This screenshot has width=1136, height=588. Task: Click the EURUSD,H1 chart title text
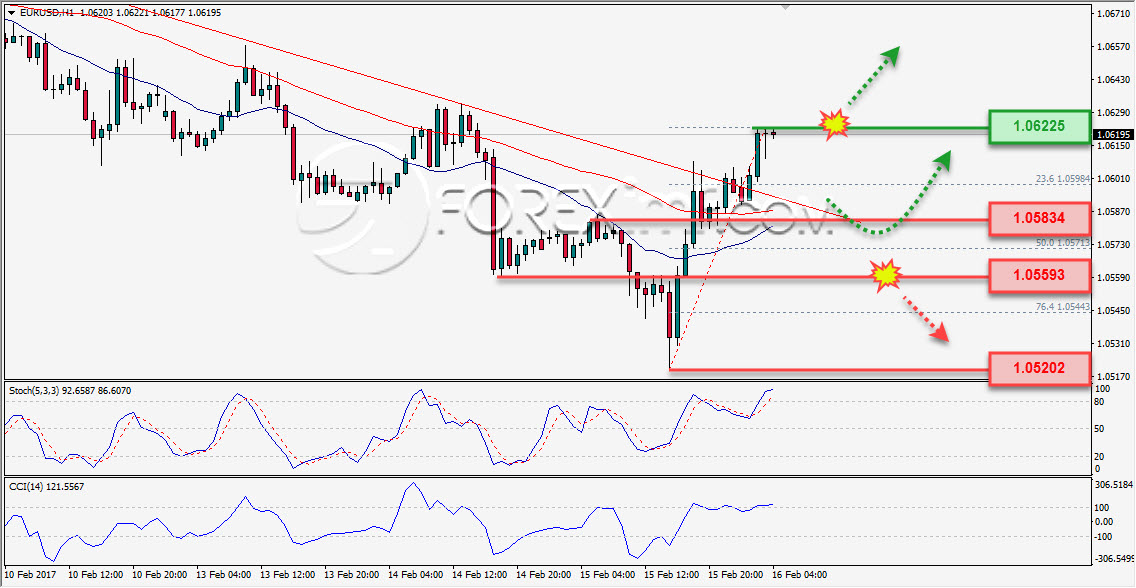[46, 14]
